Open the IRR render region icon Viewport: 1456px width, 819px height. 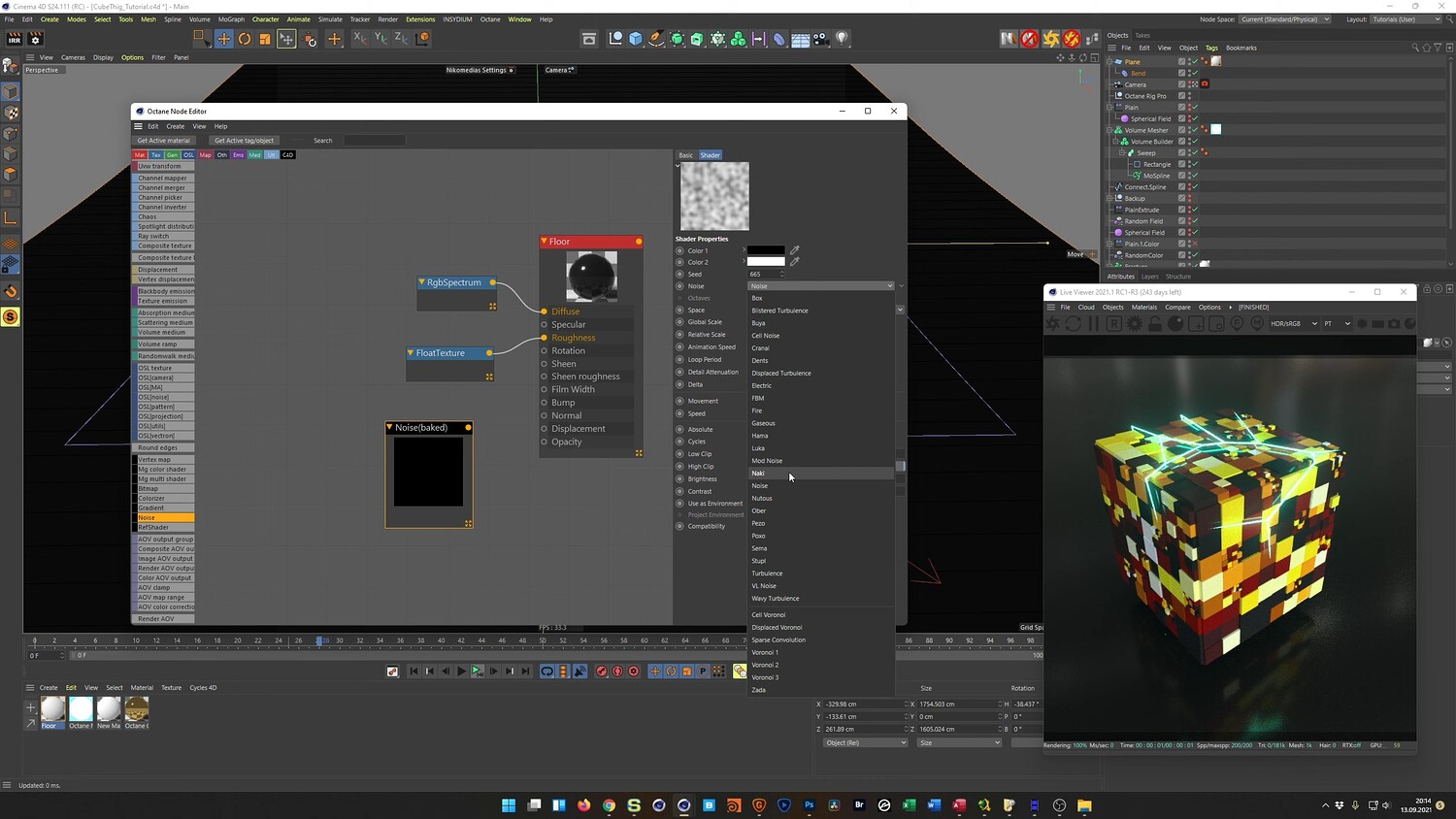coord(15,39)
